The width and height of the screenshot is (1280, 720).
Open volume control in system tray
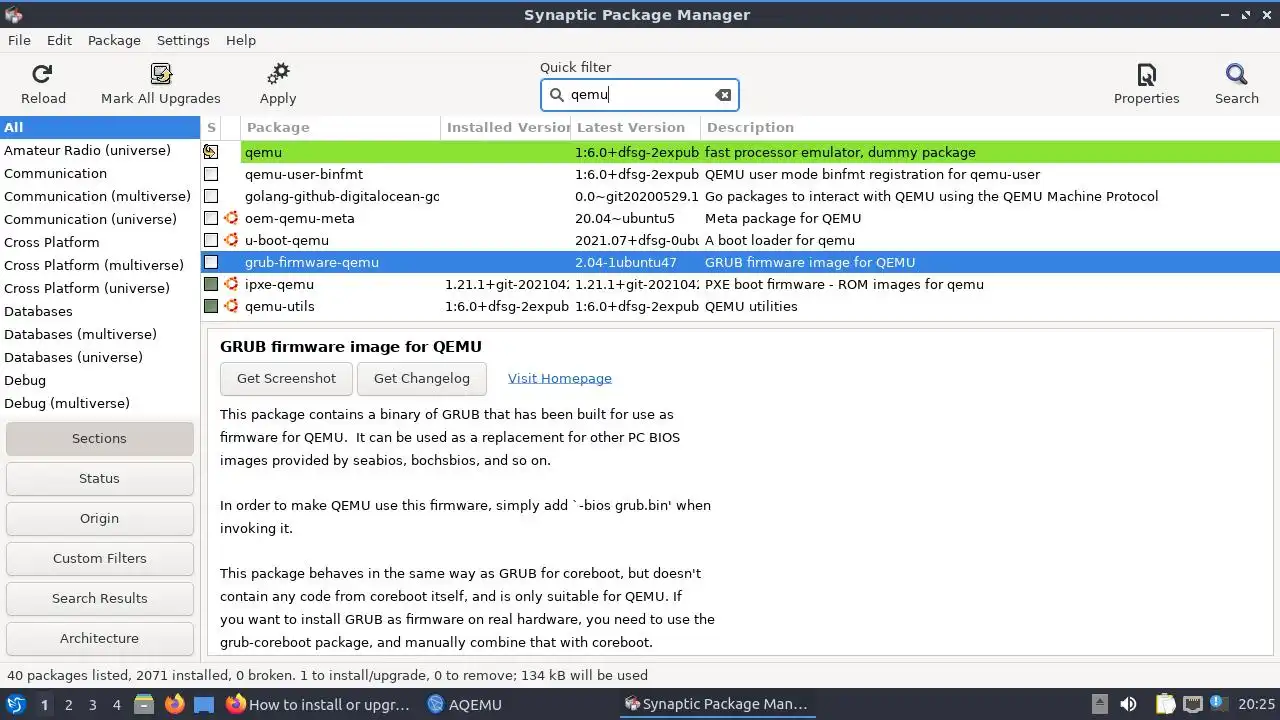[1129, 704]
